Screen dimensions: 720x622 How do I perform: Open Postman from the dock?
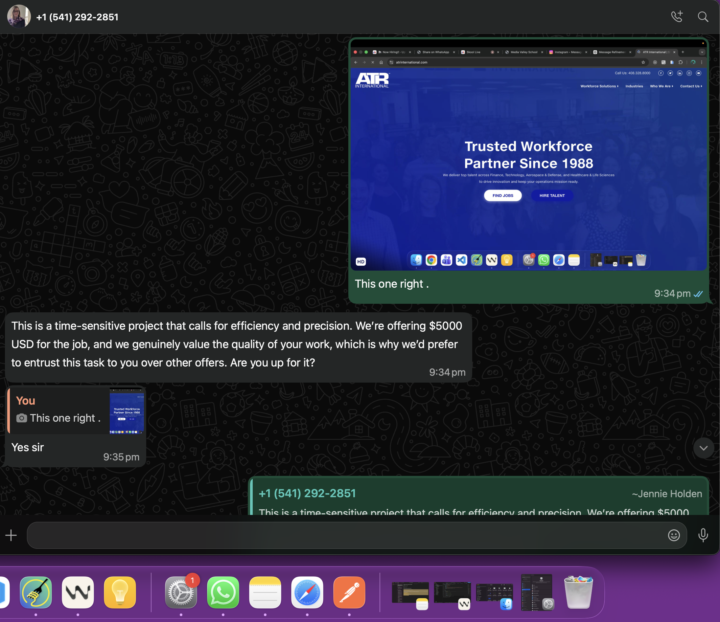point(349,592)
